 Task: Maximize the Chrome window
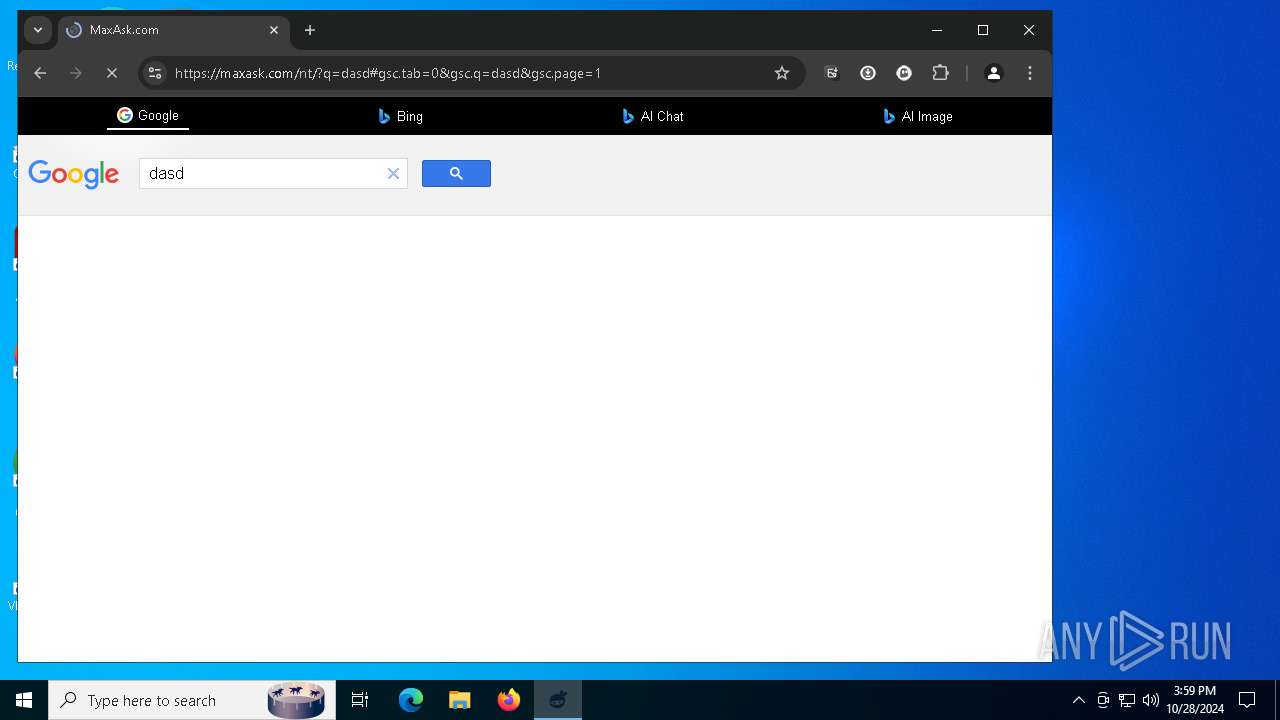point(983,30)
